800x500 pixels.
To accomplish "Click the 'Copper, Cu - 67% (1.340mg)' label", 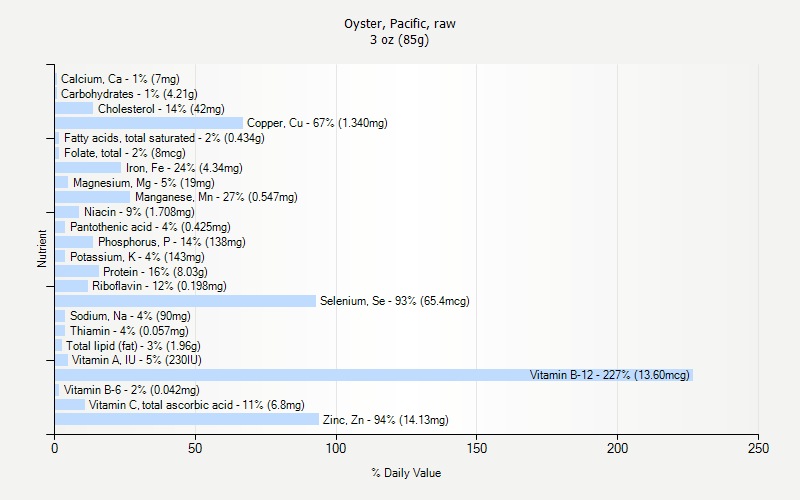I will (x=317, y=123).
